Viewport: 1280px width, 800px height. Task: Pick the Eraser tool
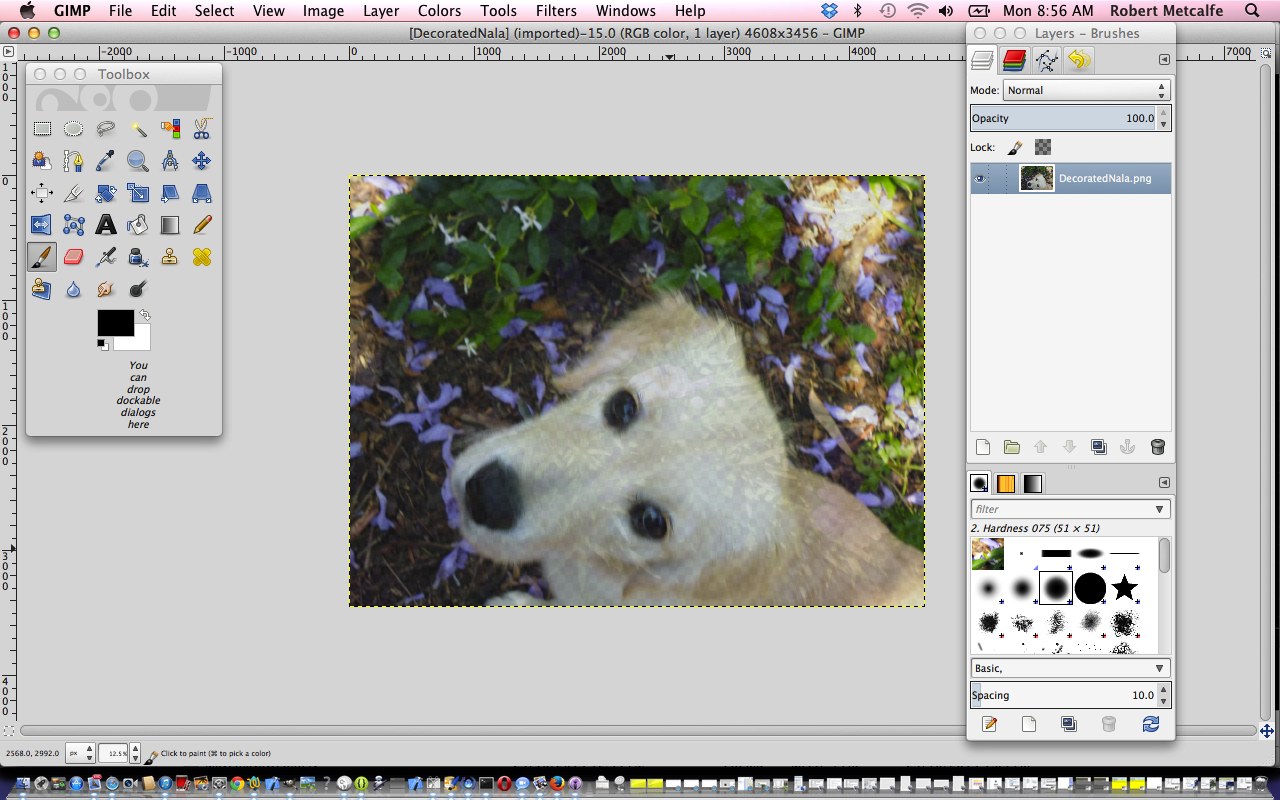click(73, 257)
